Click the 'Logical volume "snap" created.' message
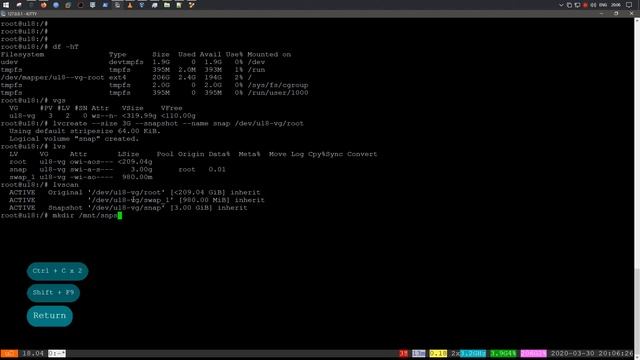This screenshot has width=640, height=360. (74, 139)
